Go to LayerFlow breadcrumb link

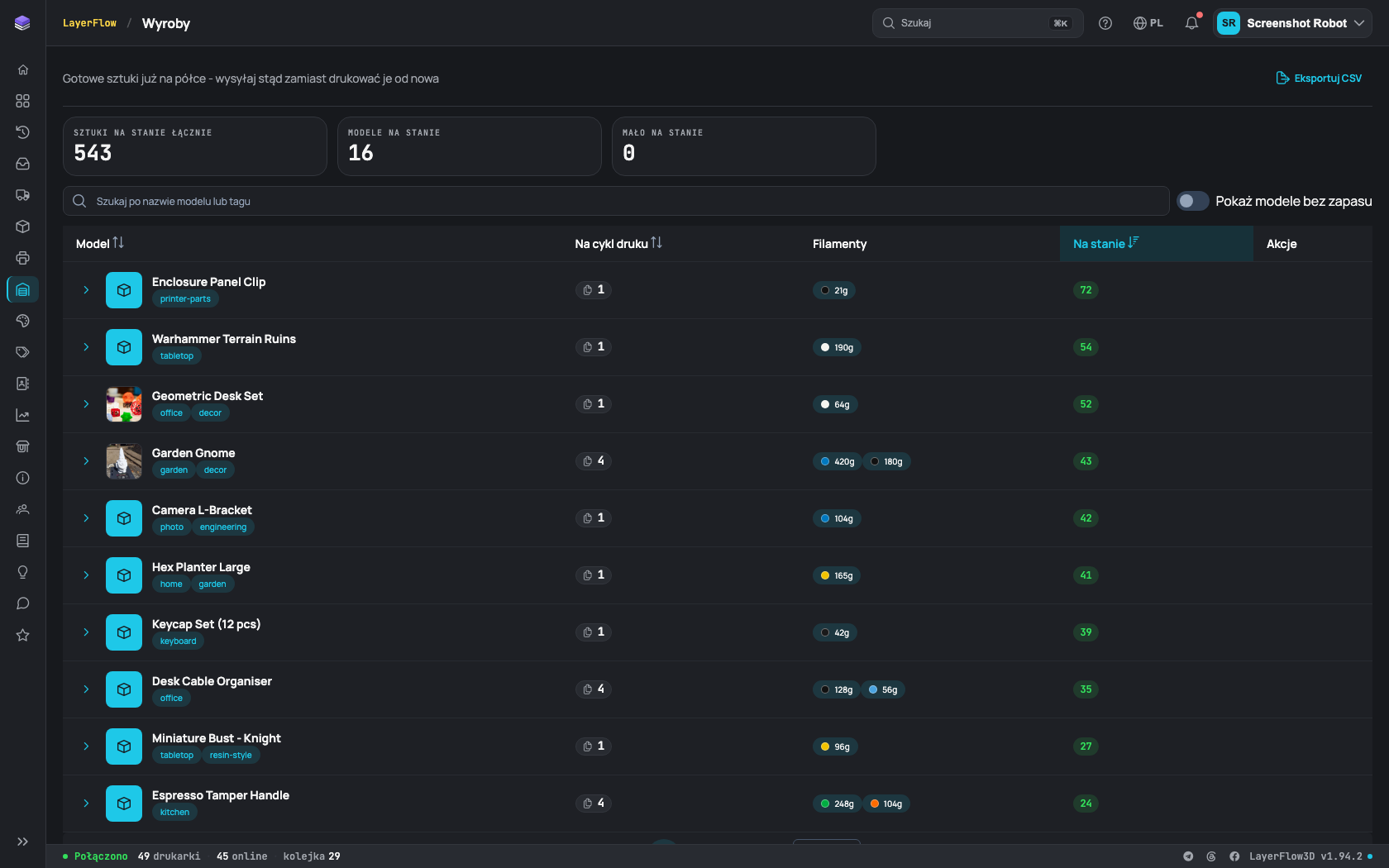(x=89, y=23)
